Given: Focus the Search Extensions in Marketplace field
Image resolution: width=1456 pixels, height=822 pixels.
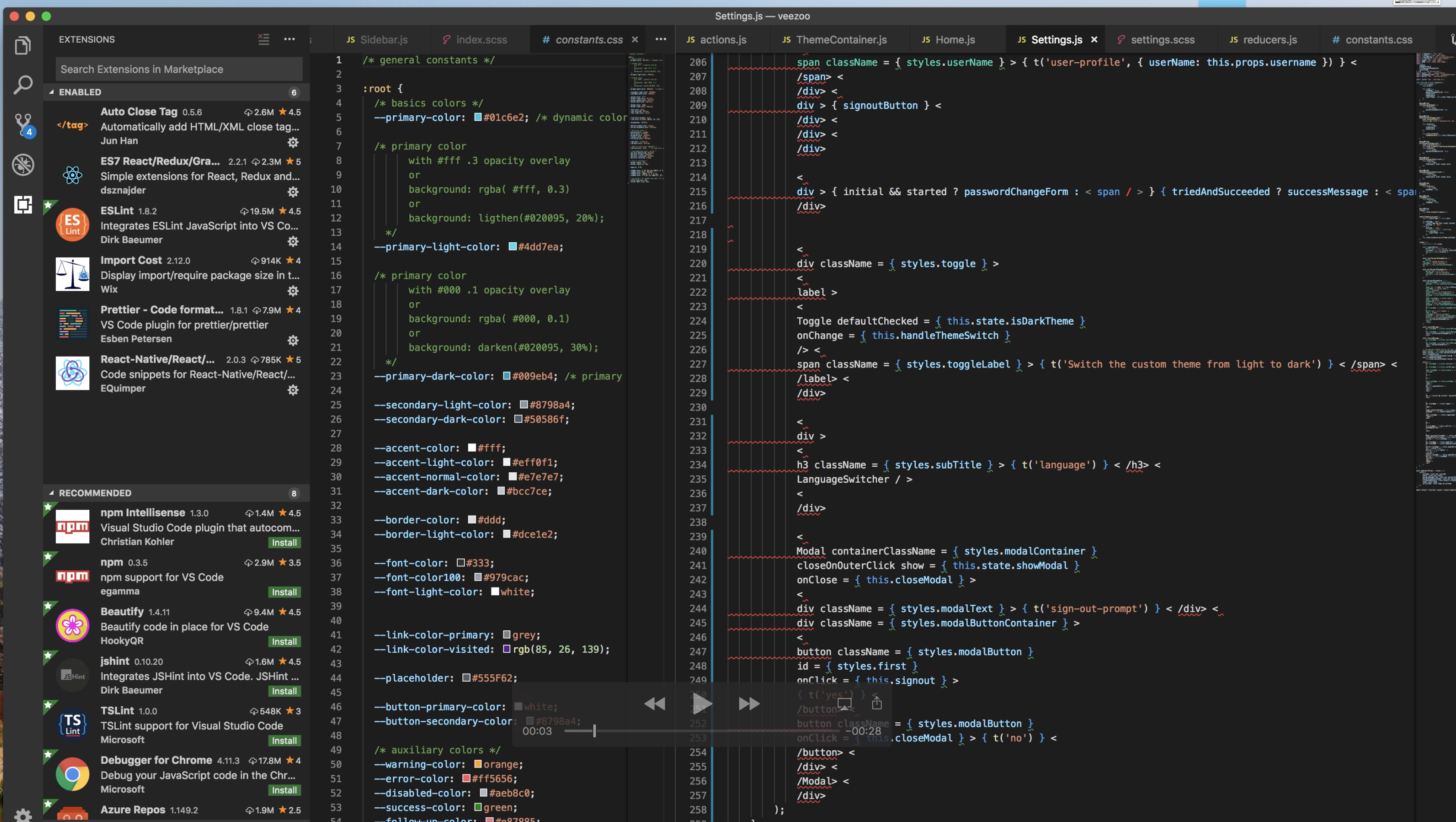Looking at the screenshot, I should [179, 69].
